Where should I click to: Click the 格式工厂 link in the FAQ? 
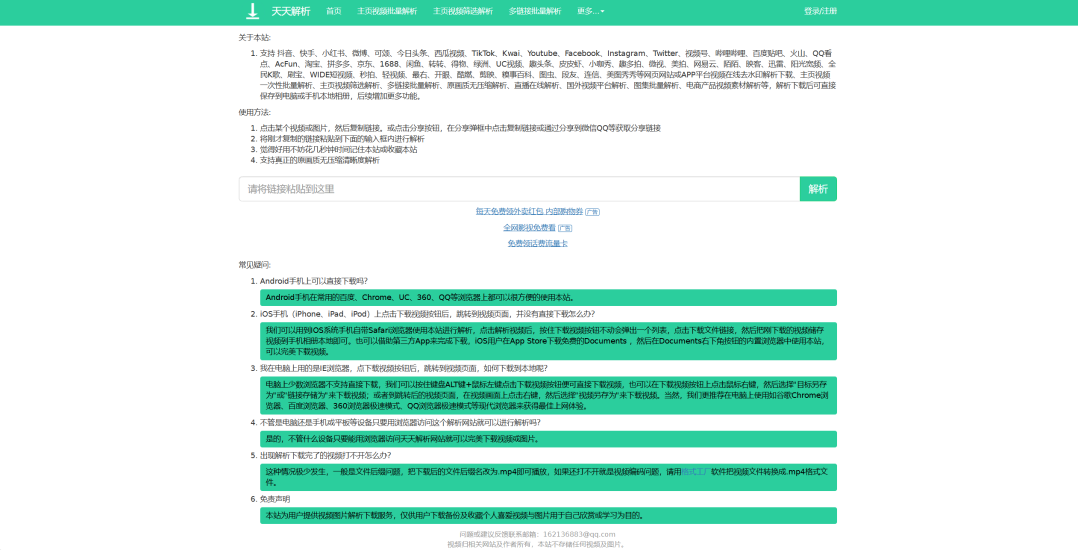pyautogui.click(x=694, y=471)
